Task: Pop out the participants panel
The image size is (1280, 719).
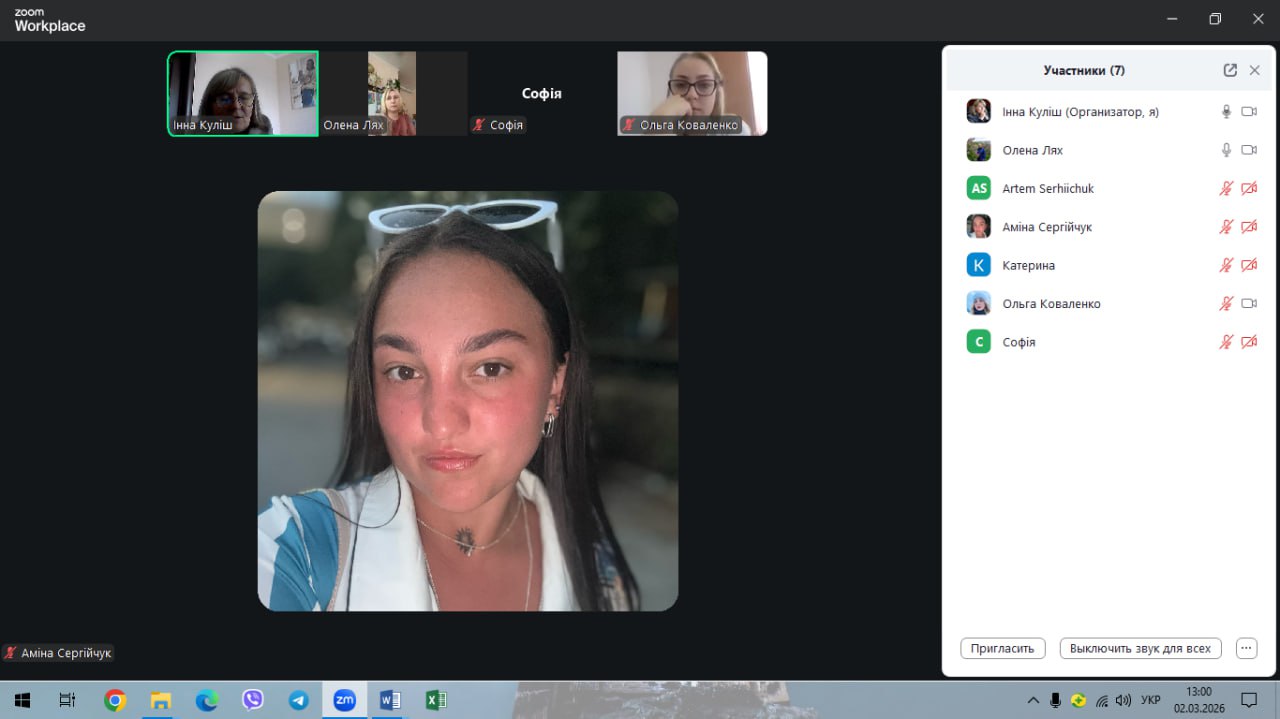Action: coord(1230,70)
